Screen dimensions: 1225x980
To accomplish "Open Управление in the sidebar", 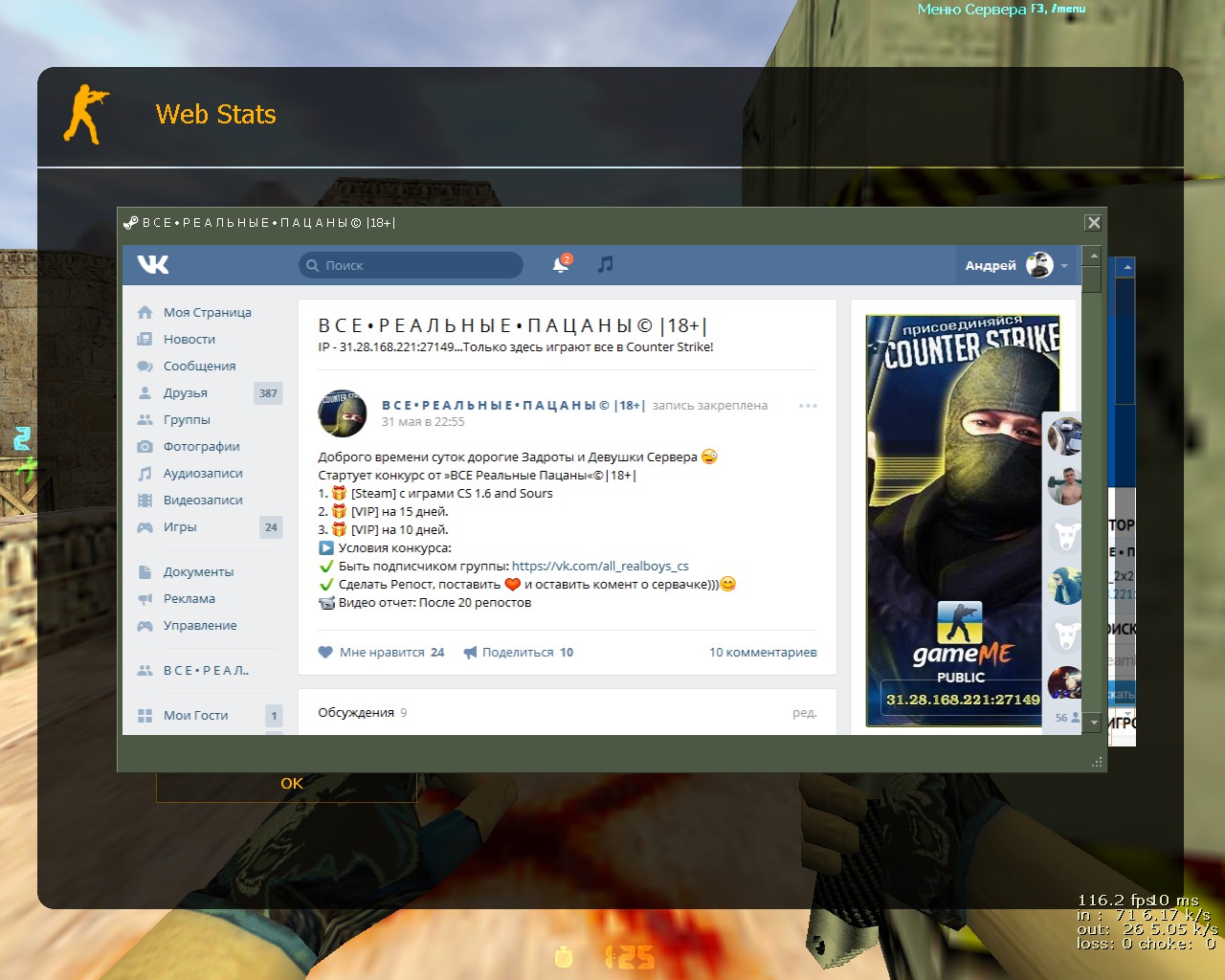I will pyautogui.click(x=200, y=625).
